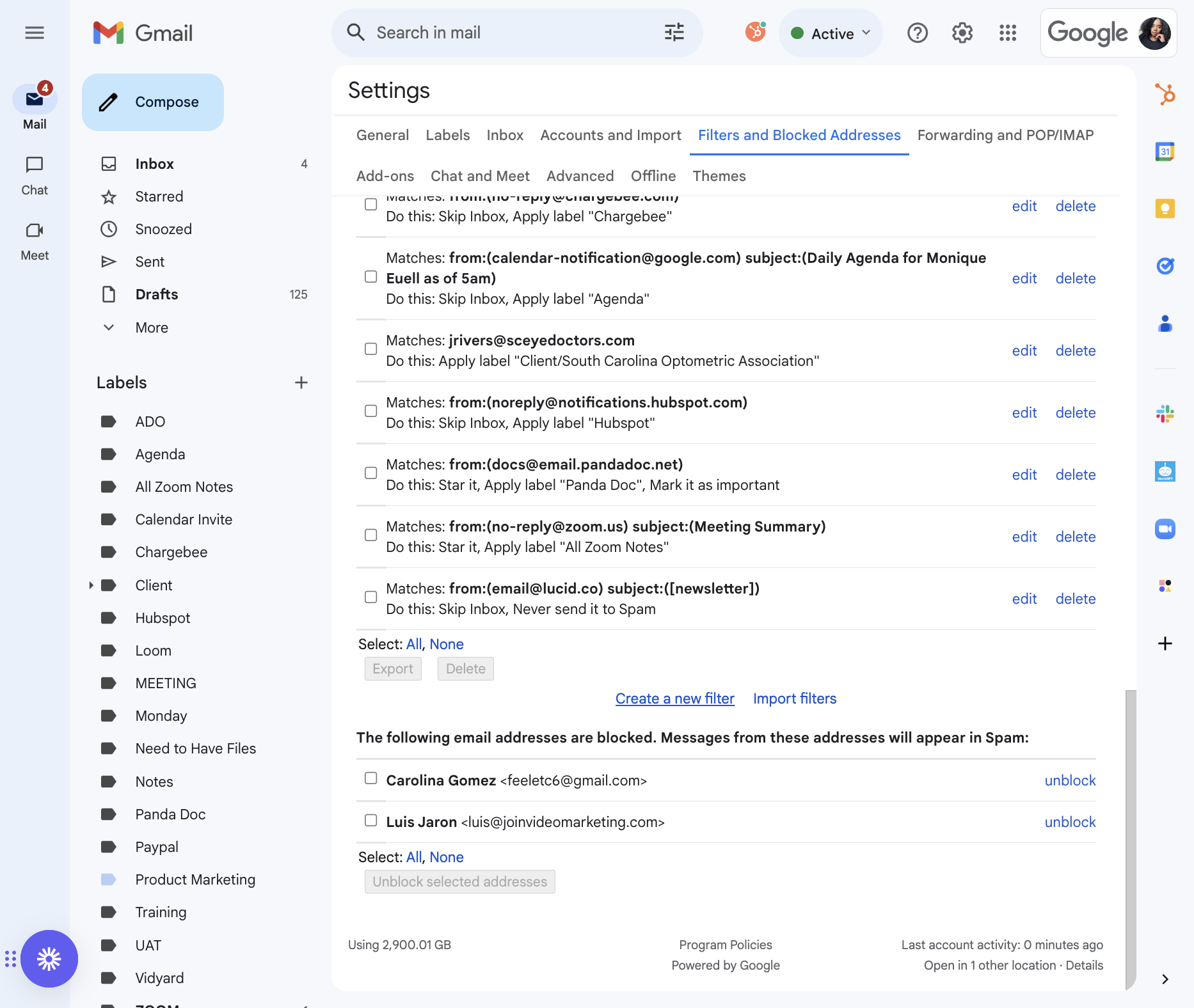Click the Product Marketing label color swatch
1194x1008 pixels.
click(x=109, y=879)
